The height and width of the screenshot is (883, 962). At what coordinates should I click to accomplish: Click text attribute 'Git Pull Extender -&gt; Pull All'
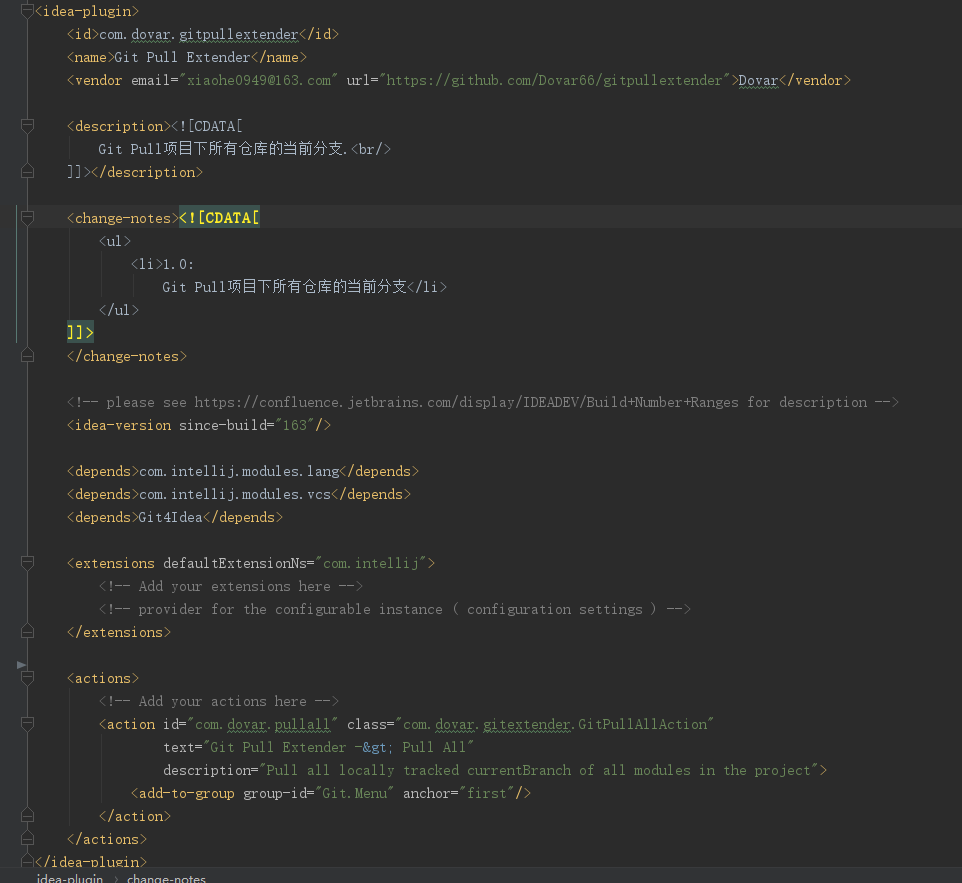(x=338, y=747)
